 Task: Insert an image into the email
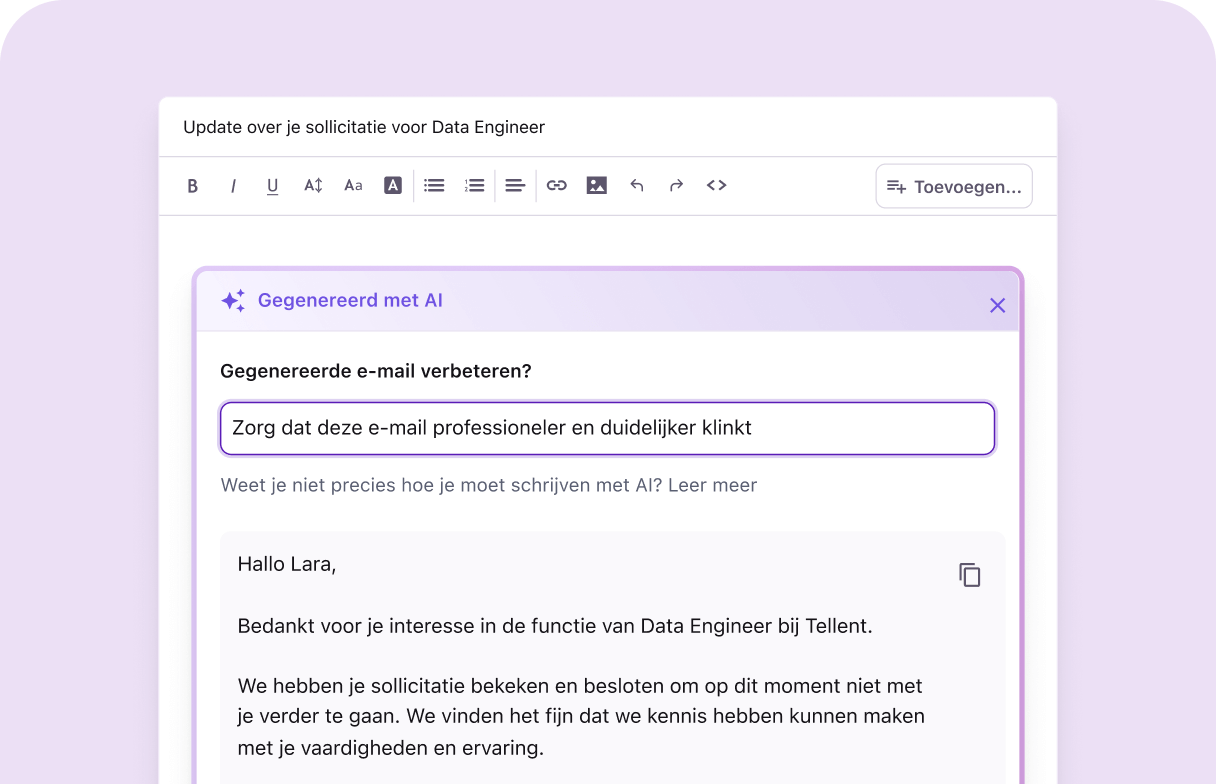(597, 185)
